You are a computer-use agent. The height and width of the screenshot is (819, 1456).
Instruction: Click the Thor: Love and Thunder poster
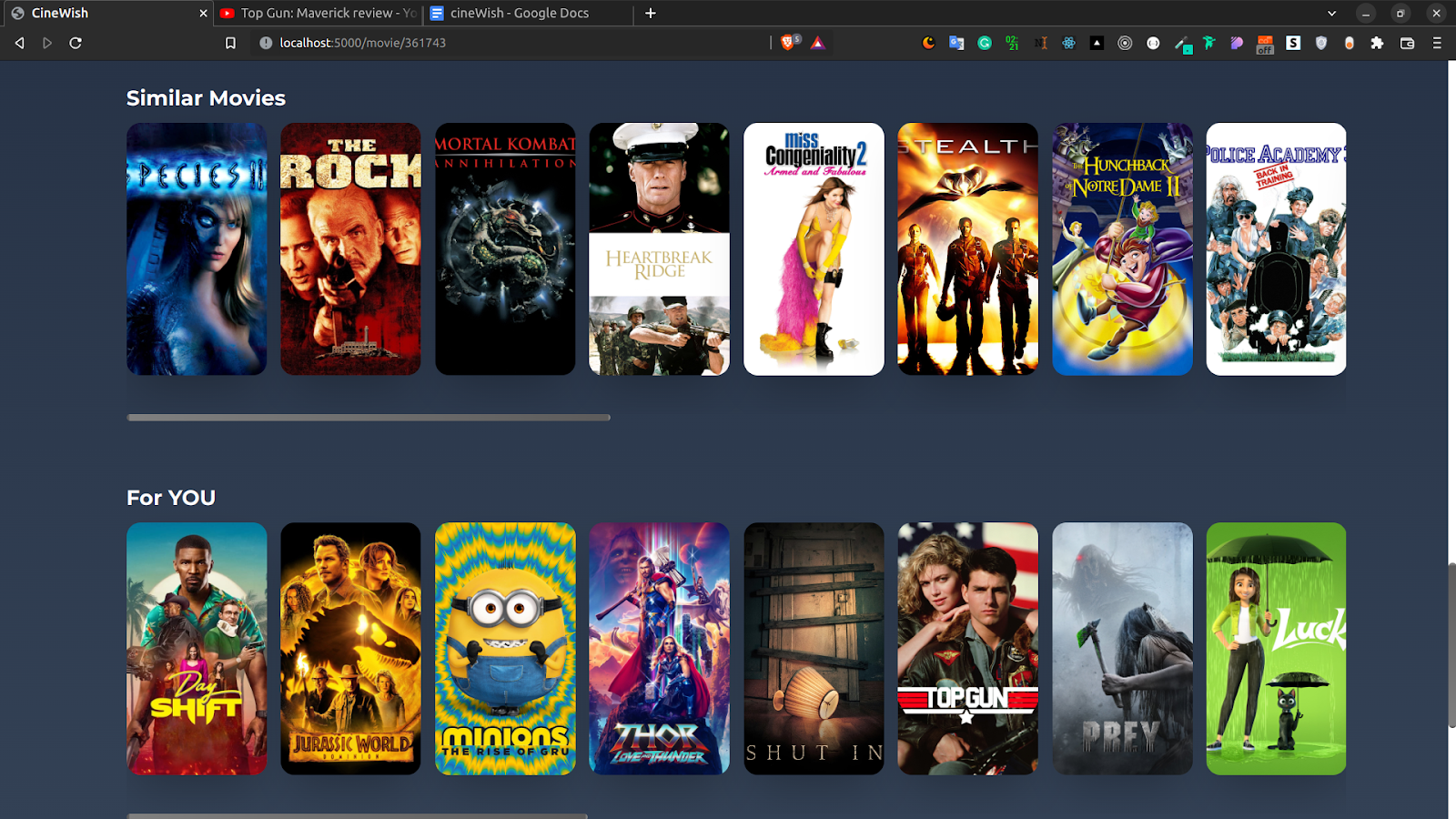659,649
